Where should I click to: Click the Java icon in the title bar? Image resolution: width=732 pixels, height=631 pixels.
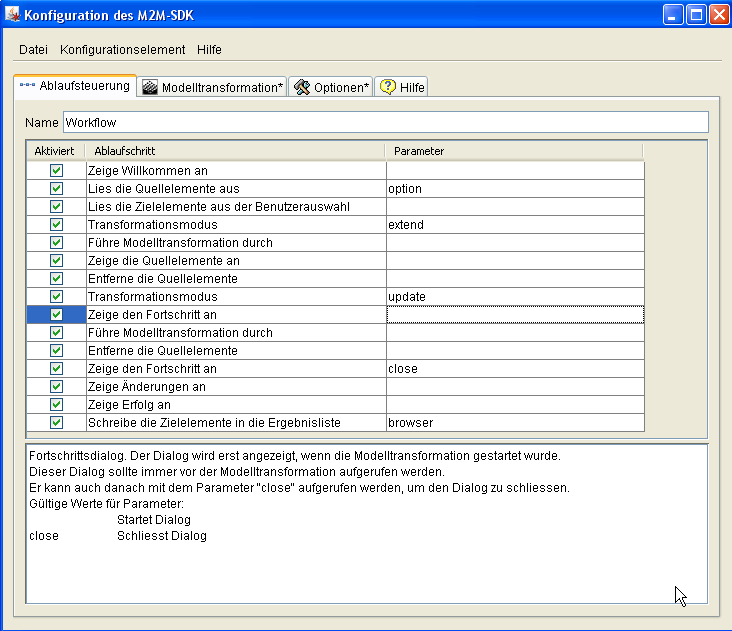(x=13, y=14)
